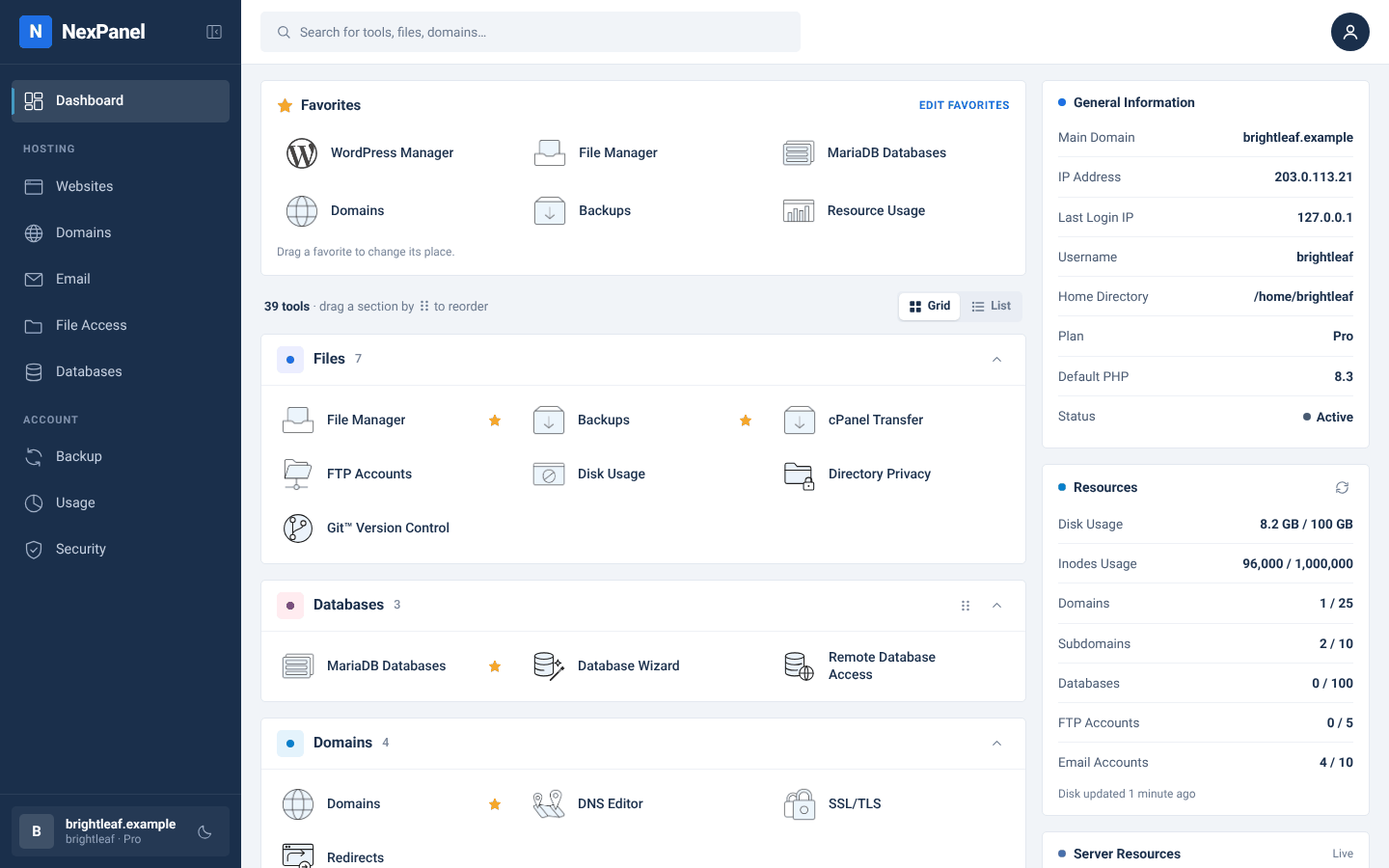
Task: Refresh the Resources panel
Action: (1342, 487)
